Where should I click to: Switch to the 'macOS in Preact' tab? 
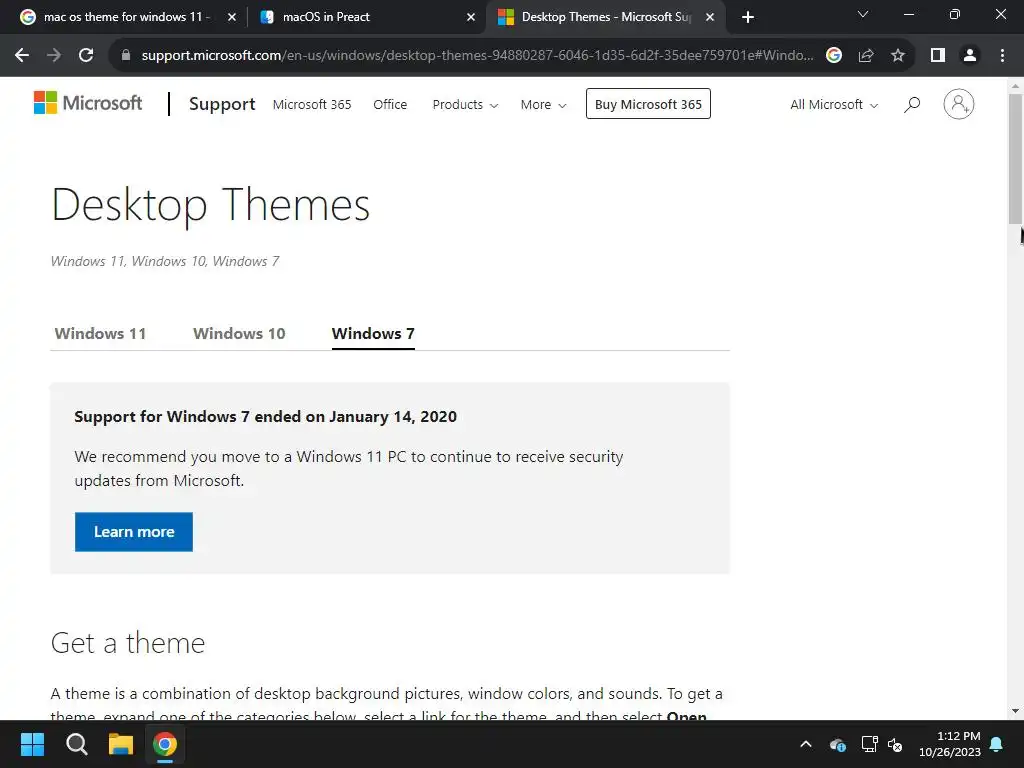click(366, 17)
